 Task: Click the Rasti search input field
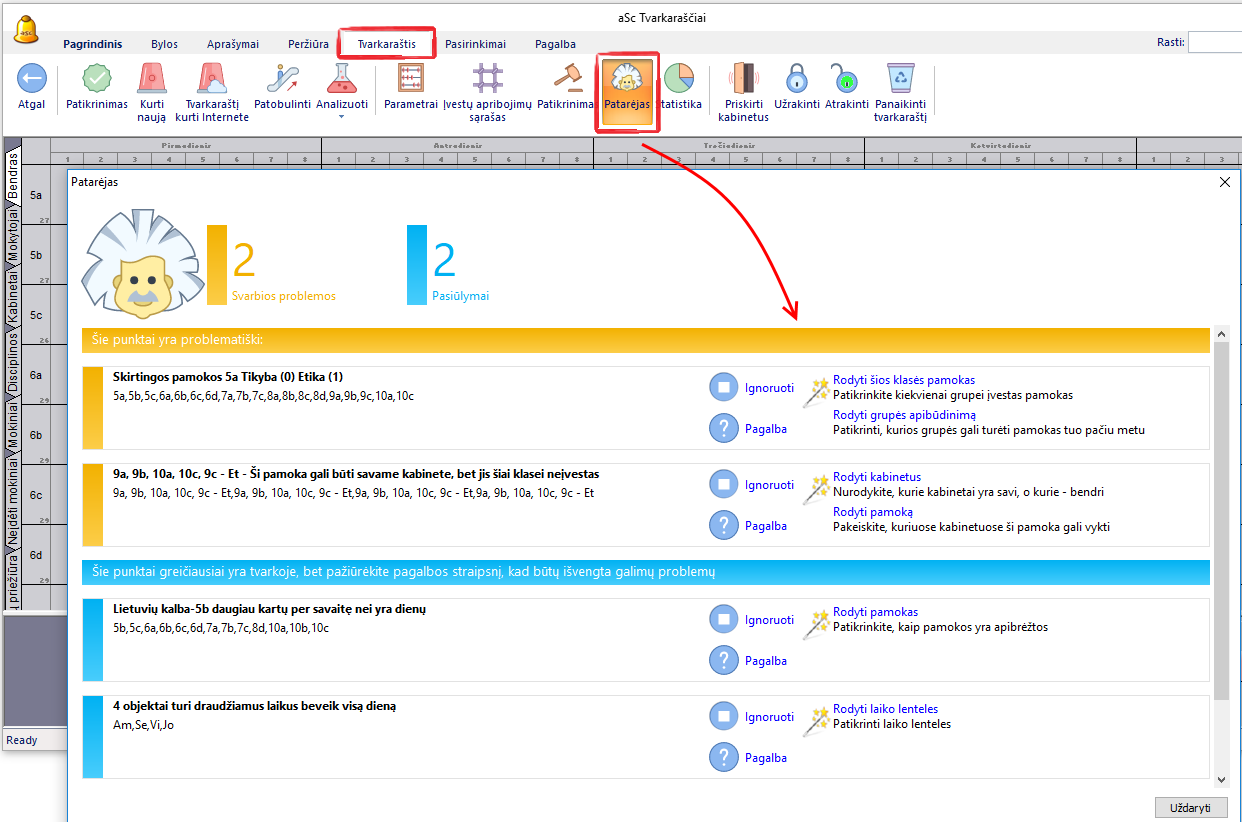tap(1214, 42)
